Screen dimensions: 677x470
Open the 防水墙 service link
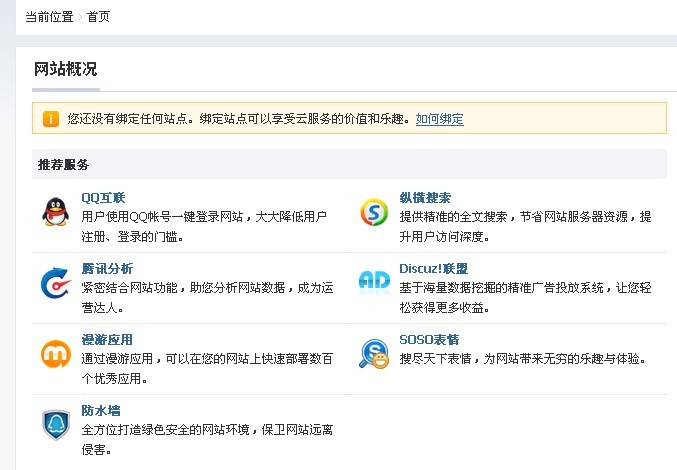(101, 410)
